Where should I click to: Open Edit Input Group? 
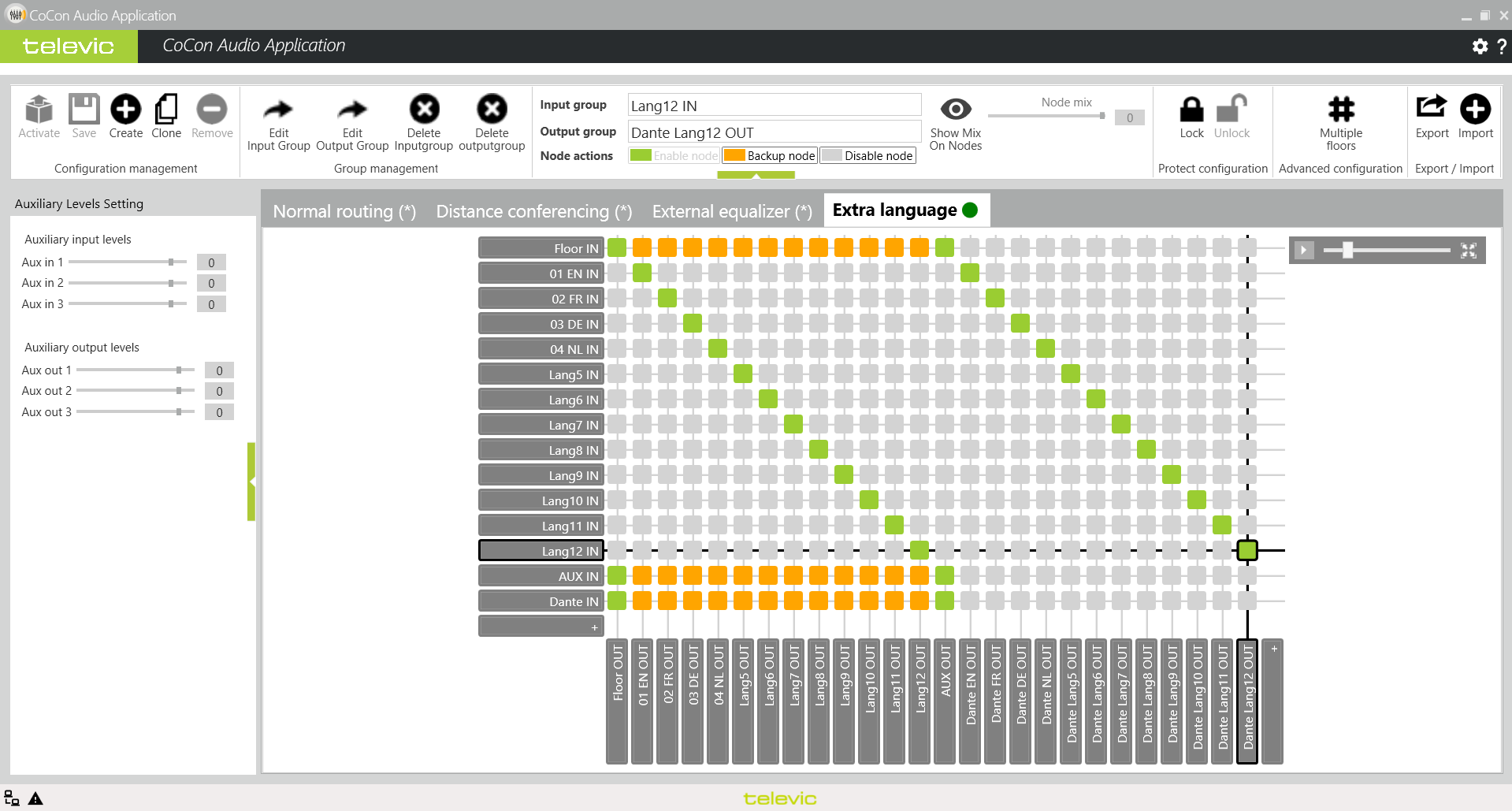click(x=278, y=110)
